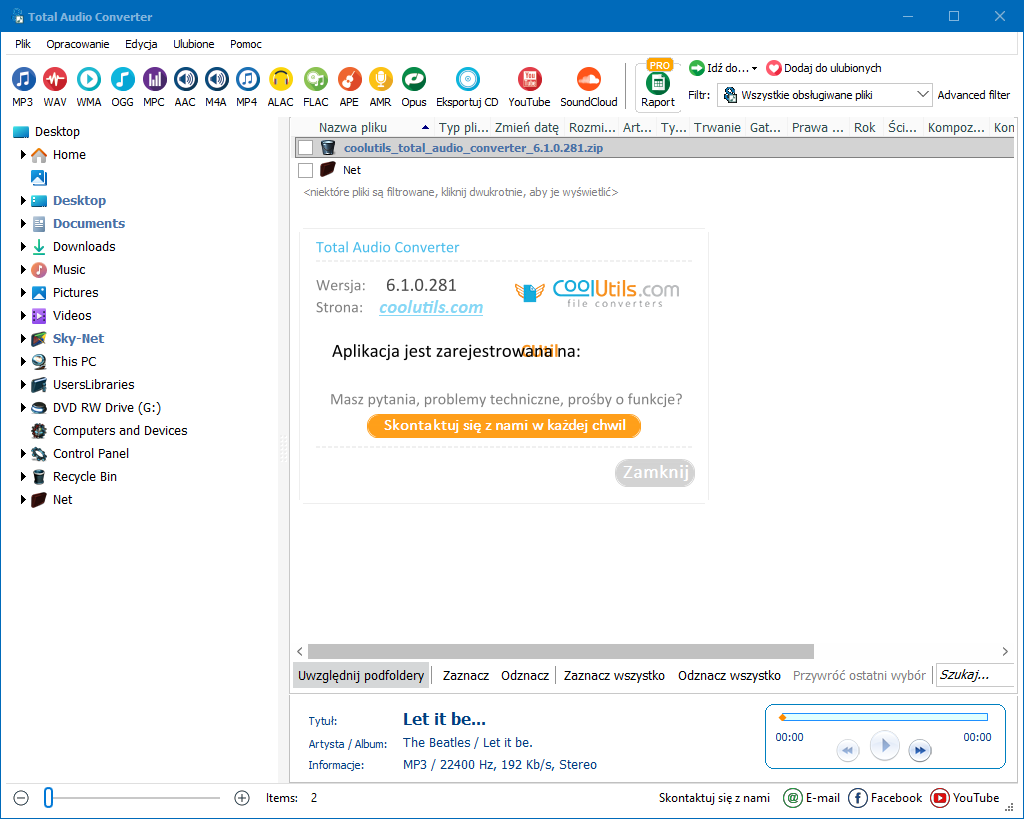Click the zoom slider handle
The image size is (1024, 819).
[x=48, y=797]
